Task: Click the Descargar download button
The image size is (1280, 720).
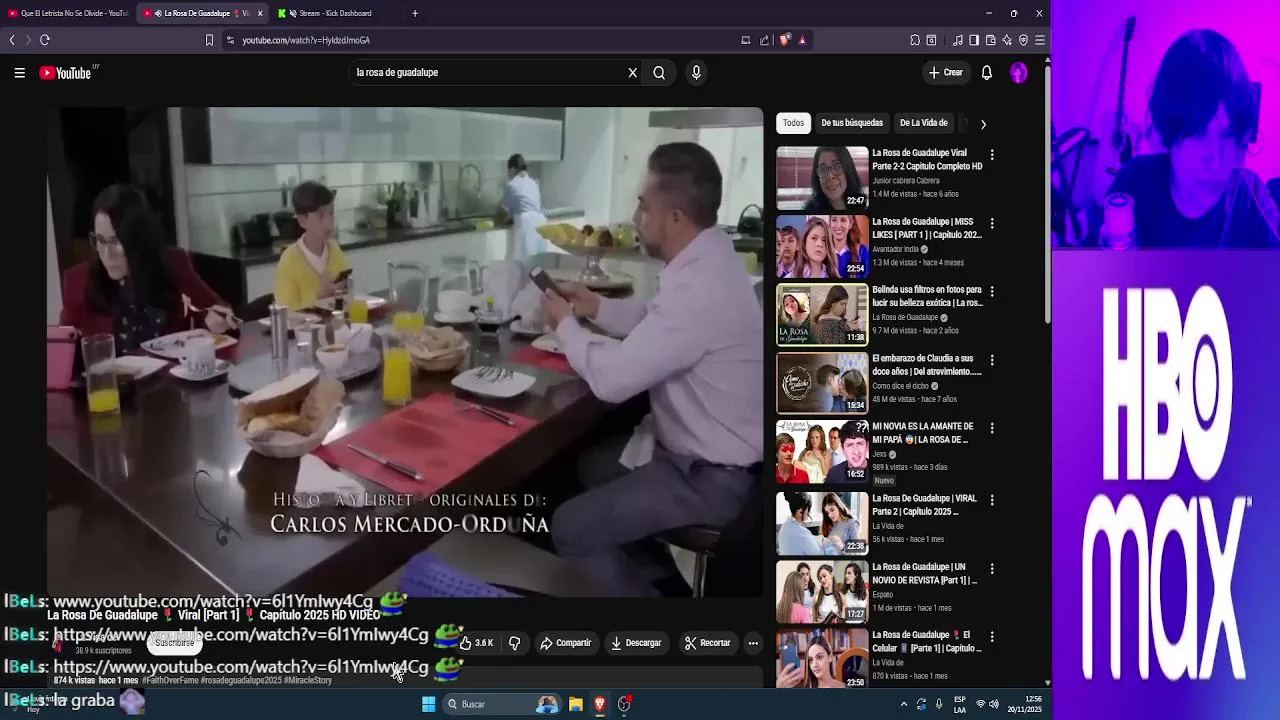Action: [x=636, y=643]
